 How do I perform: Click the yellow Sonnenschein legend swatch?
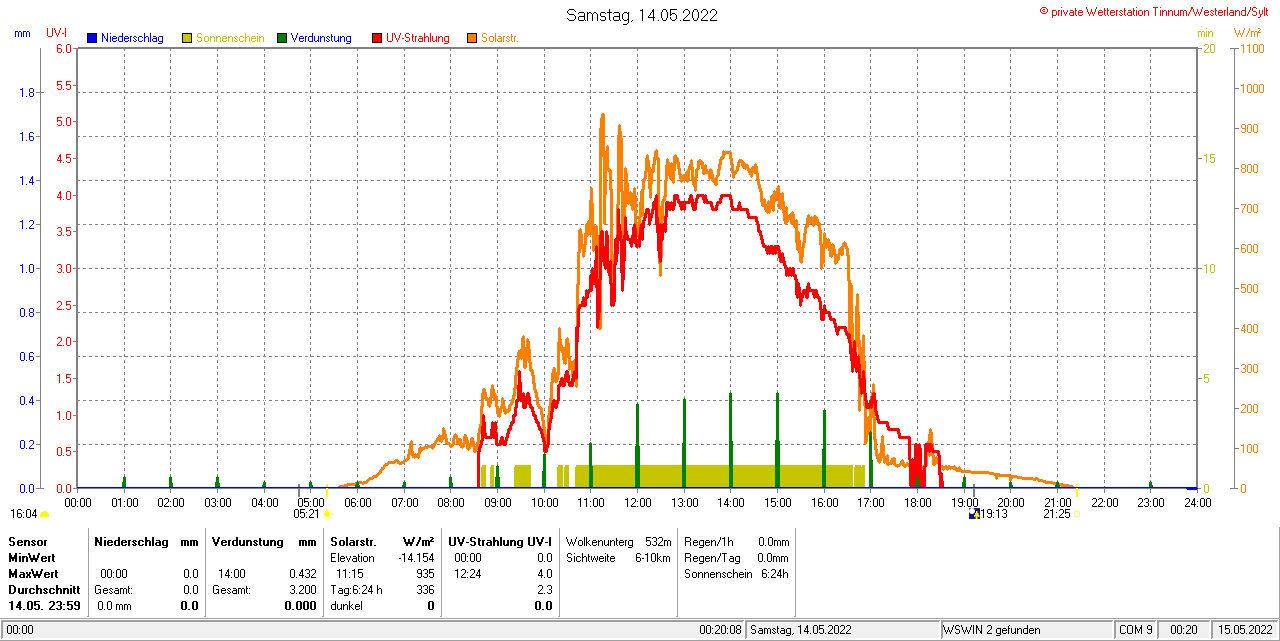coord(187,38)
